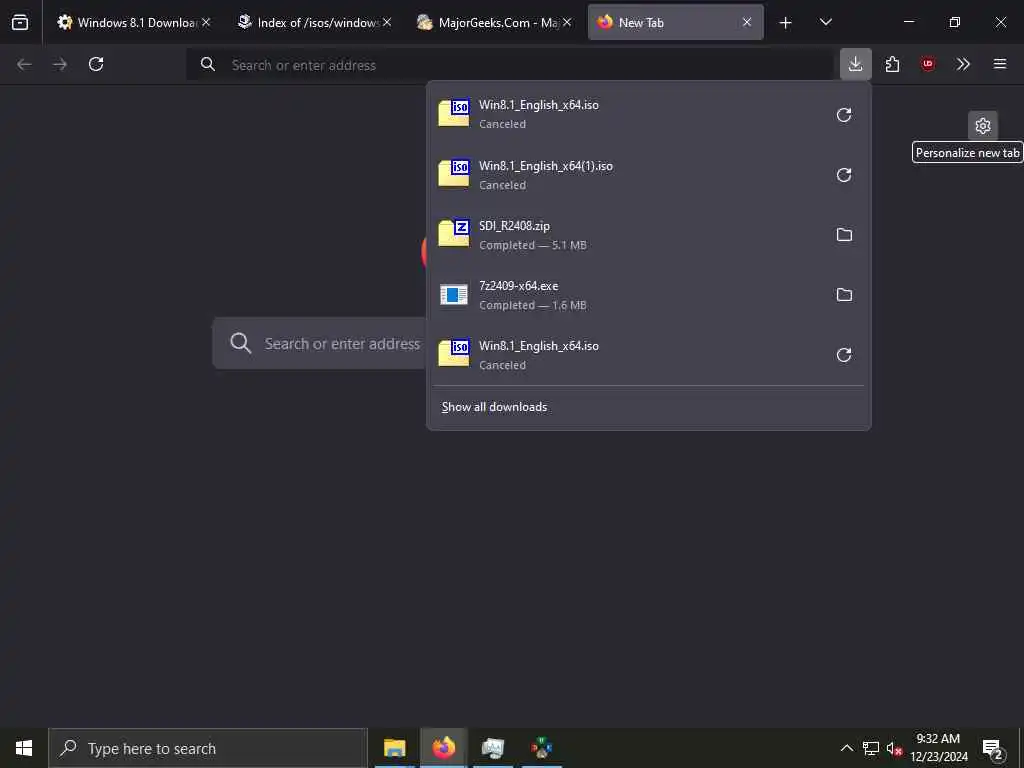Image resolution: width=1024 pixels, height=768 pixels.
Task: Go forward with the forward arrow
Action: pyautogui.click(x=60, y=64)
